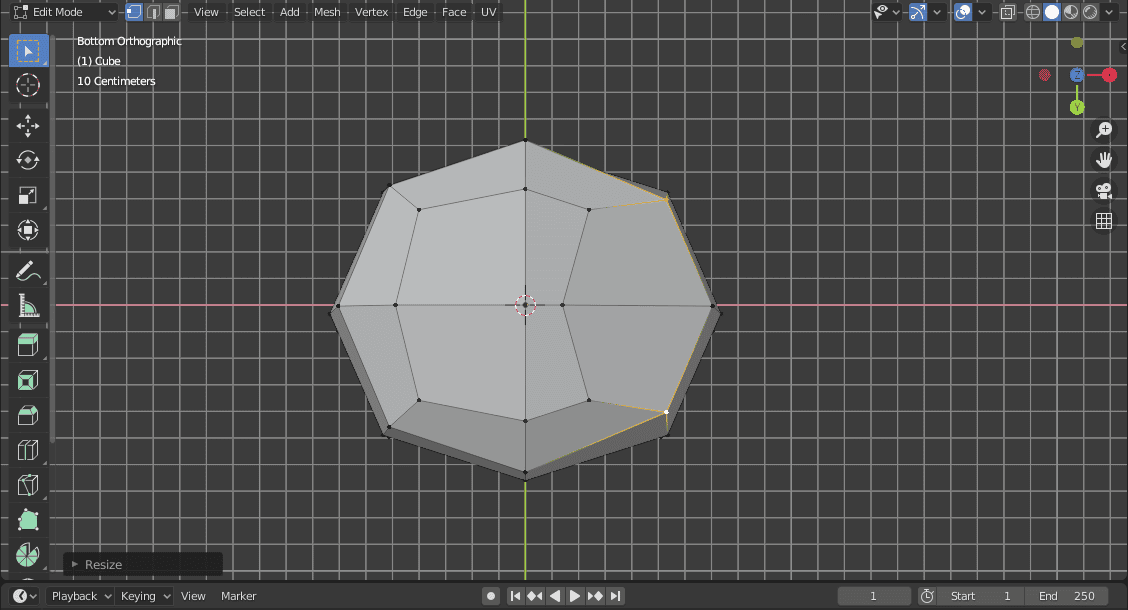Jump to the animation end frame
Screen dimensions: 1128x610
[x=616, y=595]
